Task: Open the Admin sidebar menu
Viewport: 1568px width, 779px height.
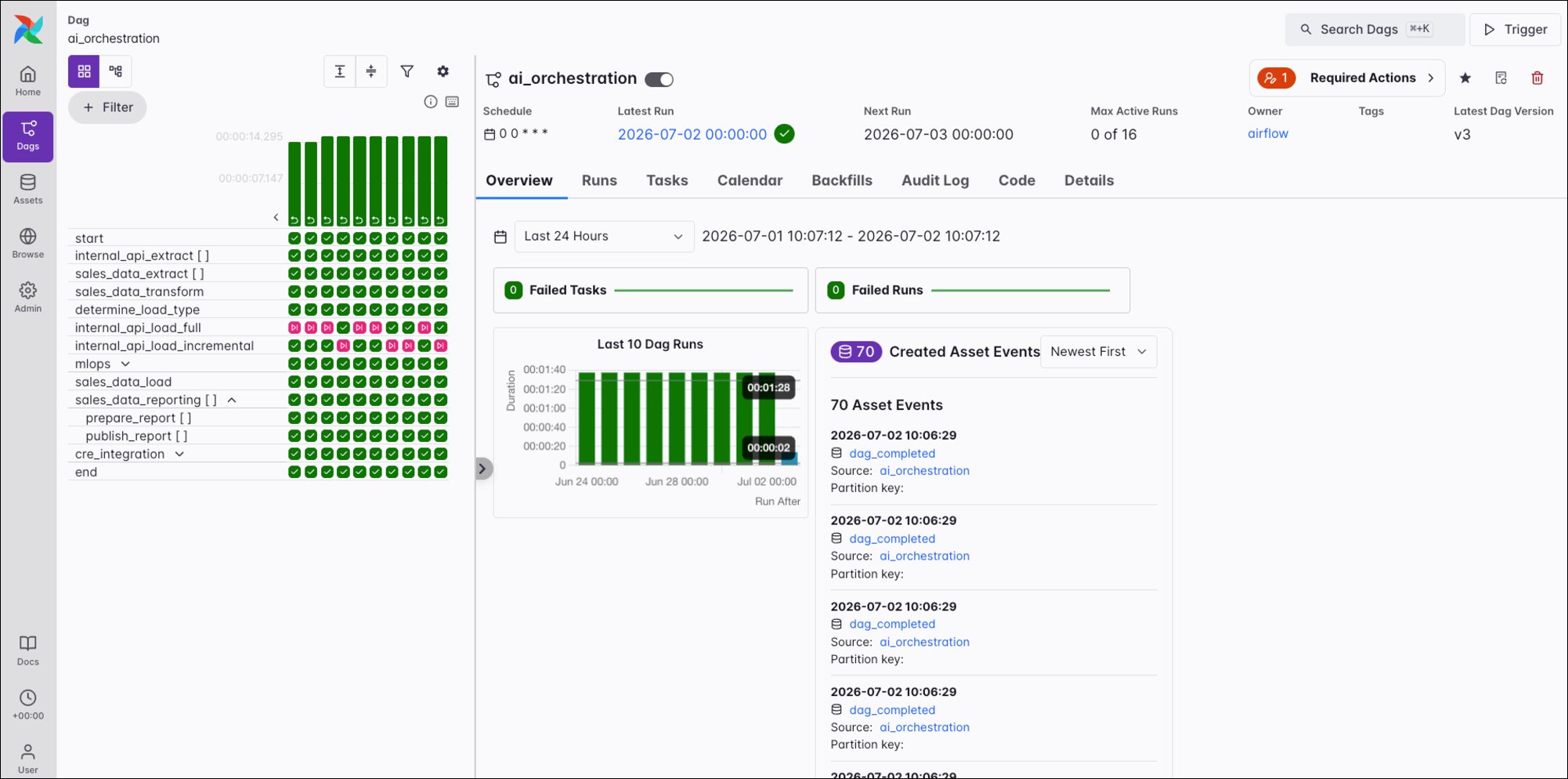Action: pos(28,298)
